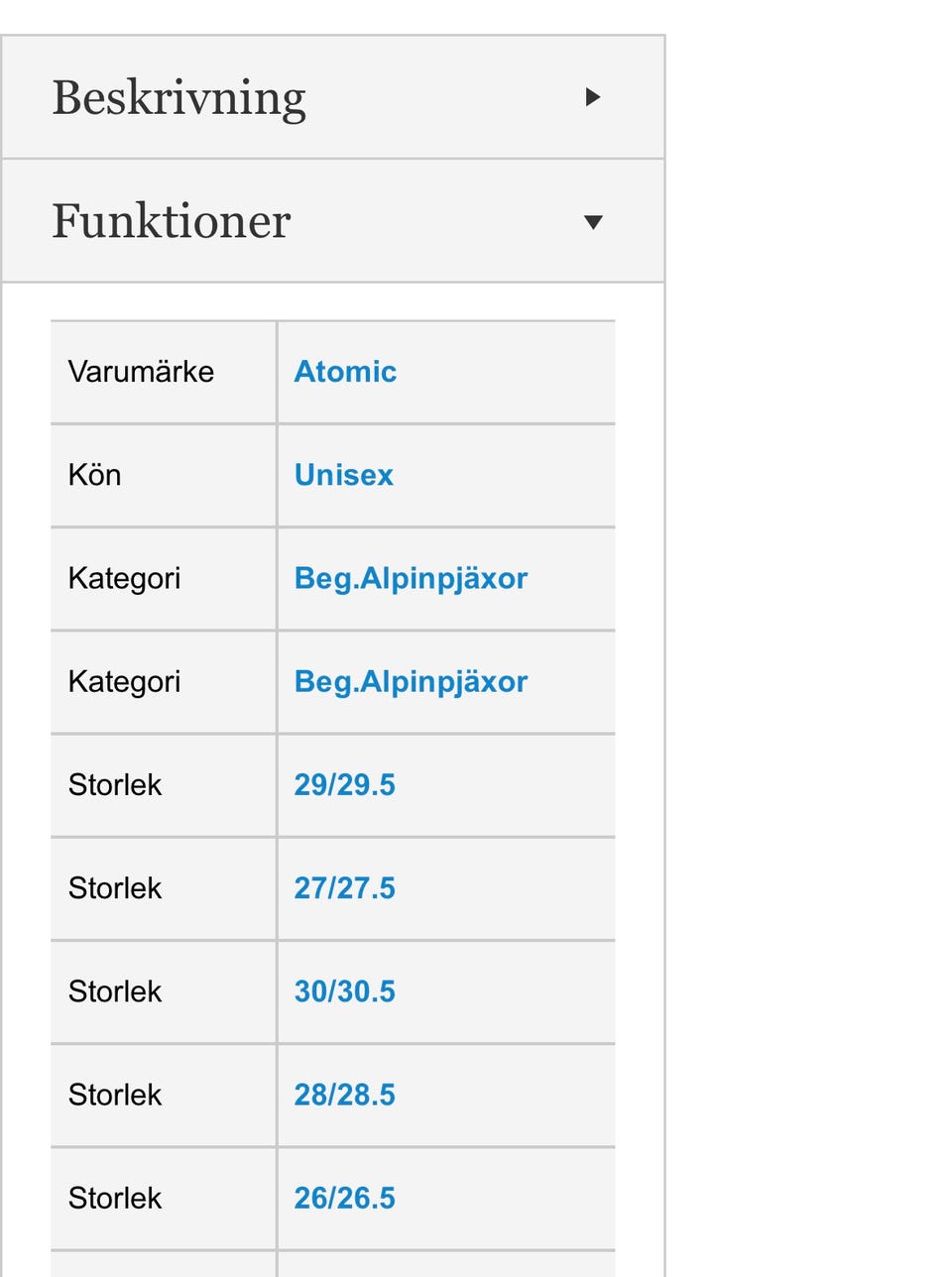Choose size 30/30.5 link

[x=344, y=991]
